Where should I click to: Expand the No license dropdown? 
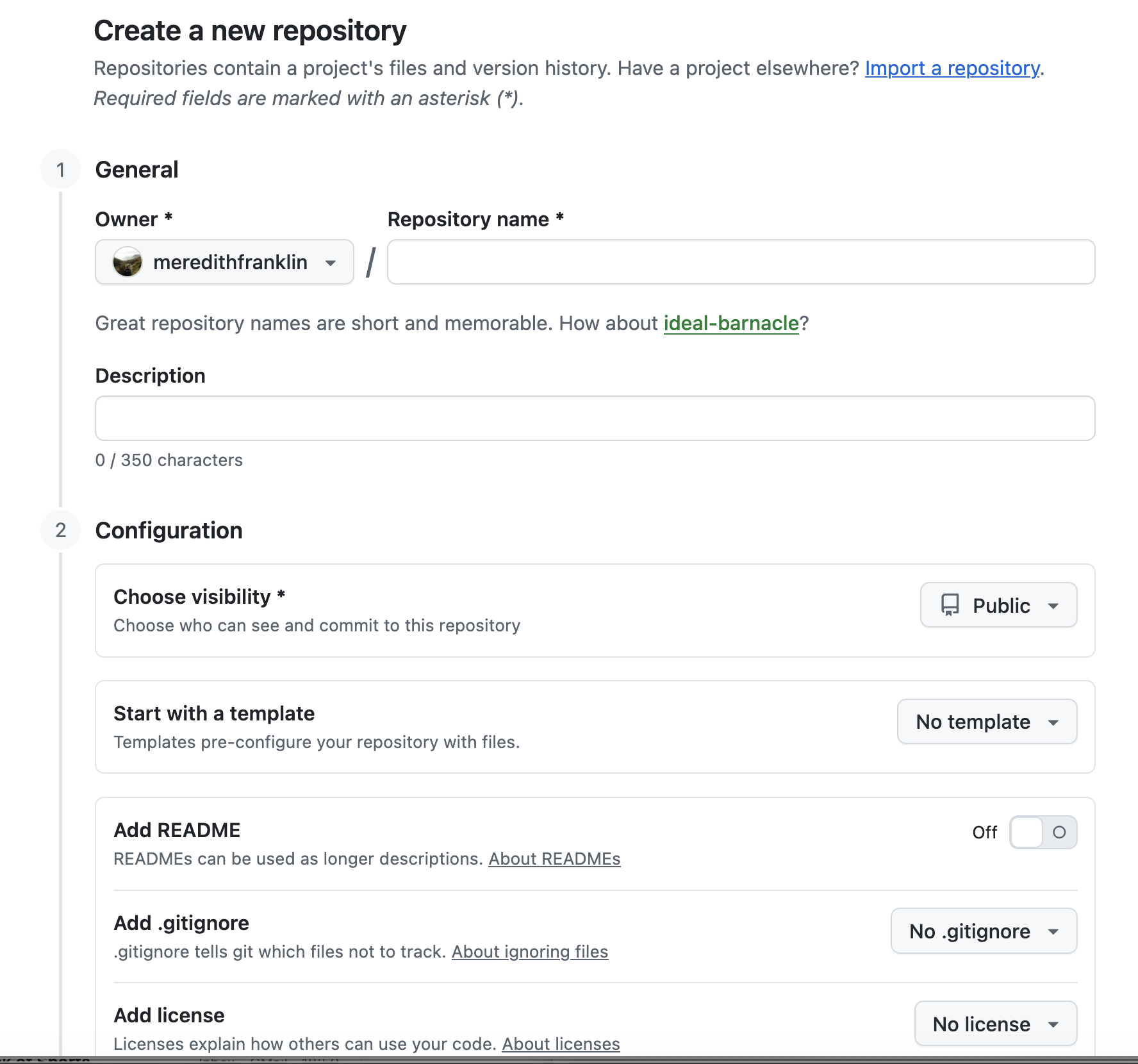click(995, 1024)
